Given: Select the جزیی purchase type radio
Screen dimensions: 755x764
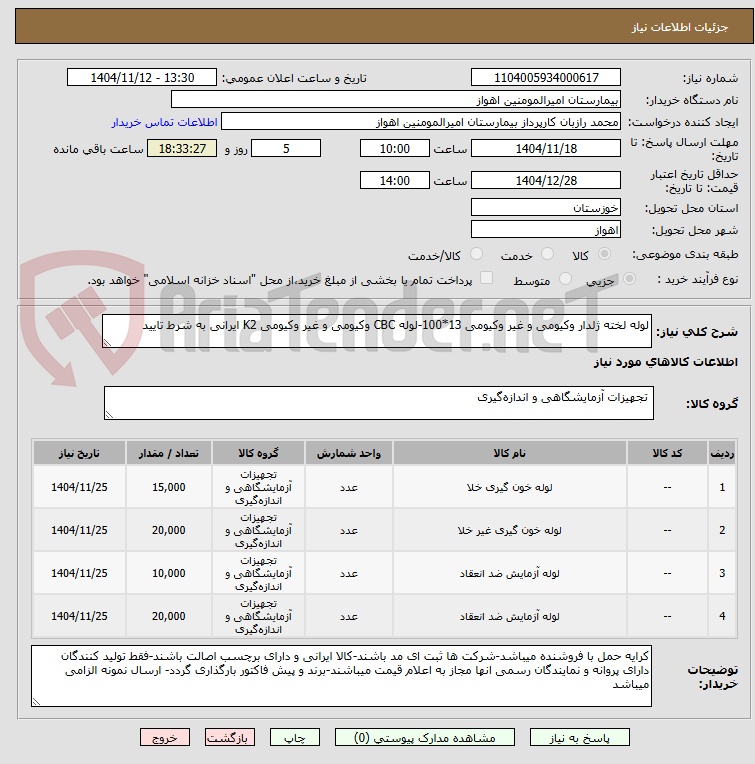Looking at the screenshot, I should [x=629, y=279].
